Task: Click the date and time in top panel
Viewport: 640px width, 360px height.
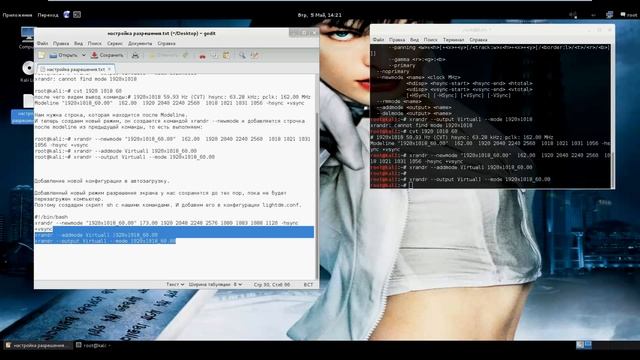Action: point(320,15)
